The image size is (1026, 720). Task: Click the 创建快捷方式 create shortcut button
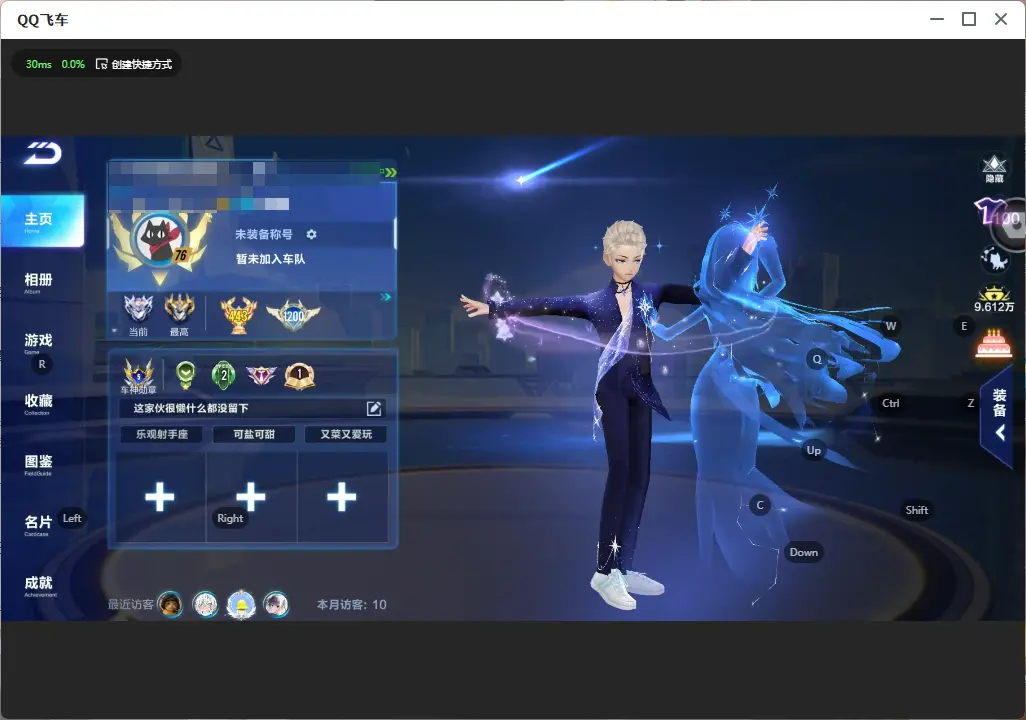(134, 64)
